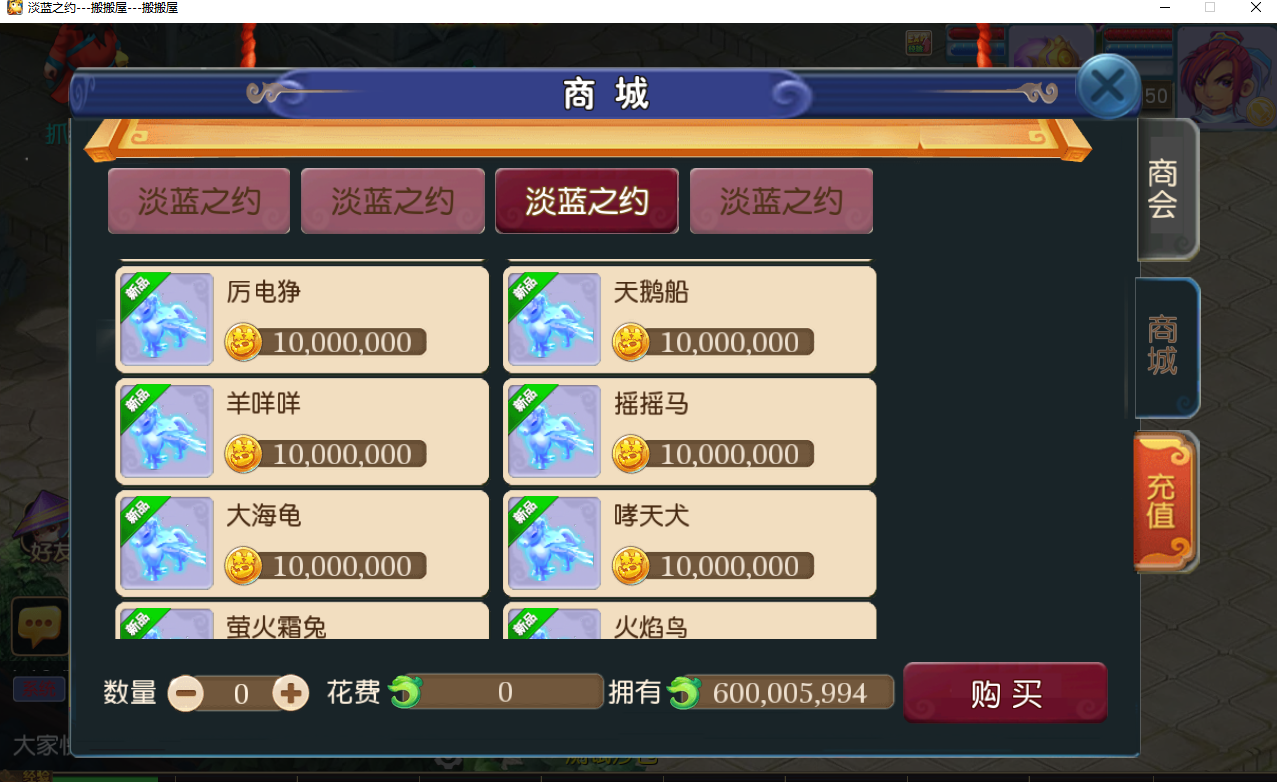Close the 商城 shop dialog

pyautogui.click(x=1108, y=88)
